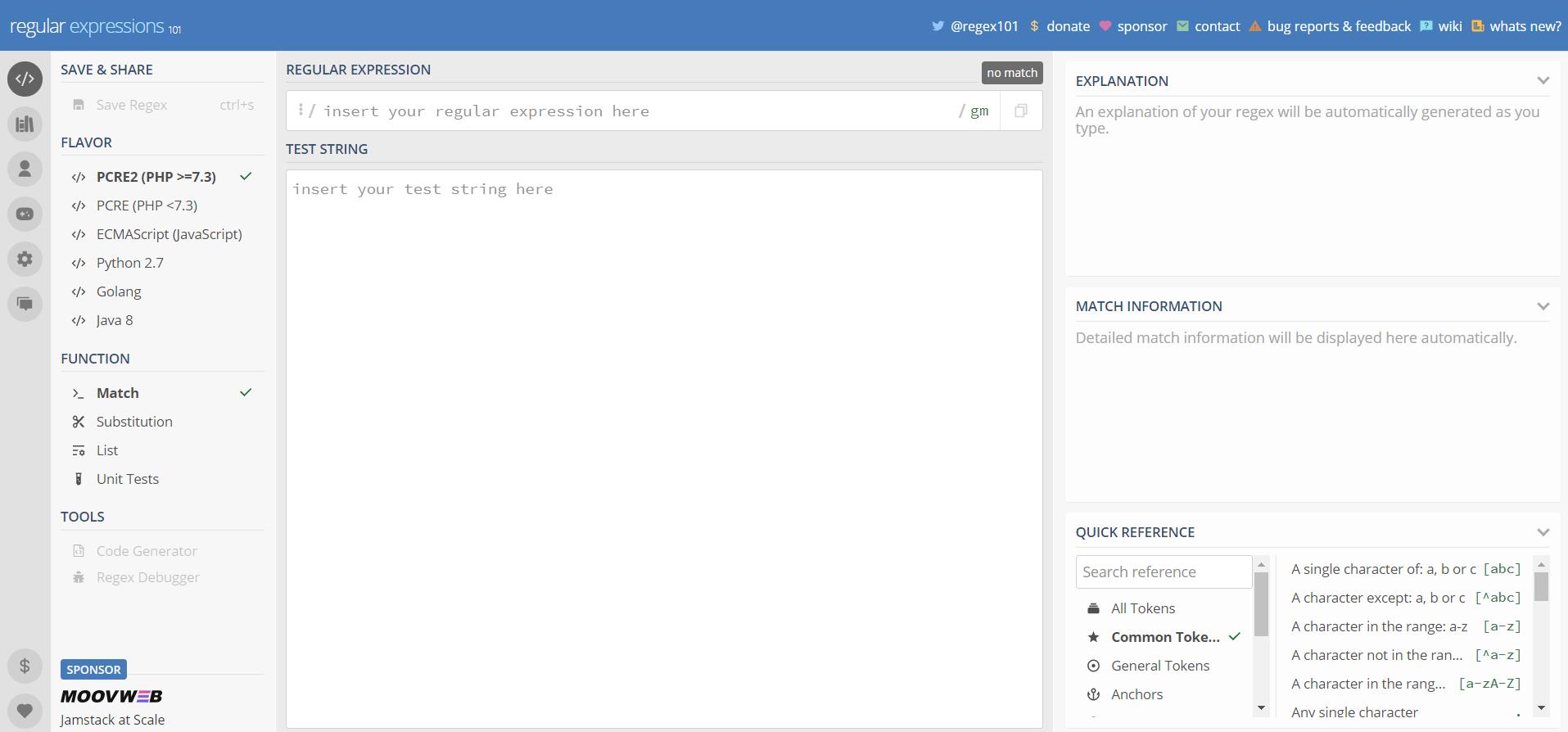Open the live chat sidebar icon
1568x732 pixels.
click(25, 304)
